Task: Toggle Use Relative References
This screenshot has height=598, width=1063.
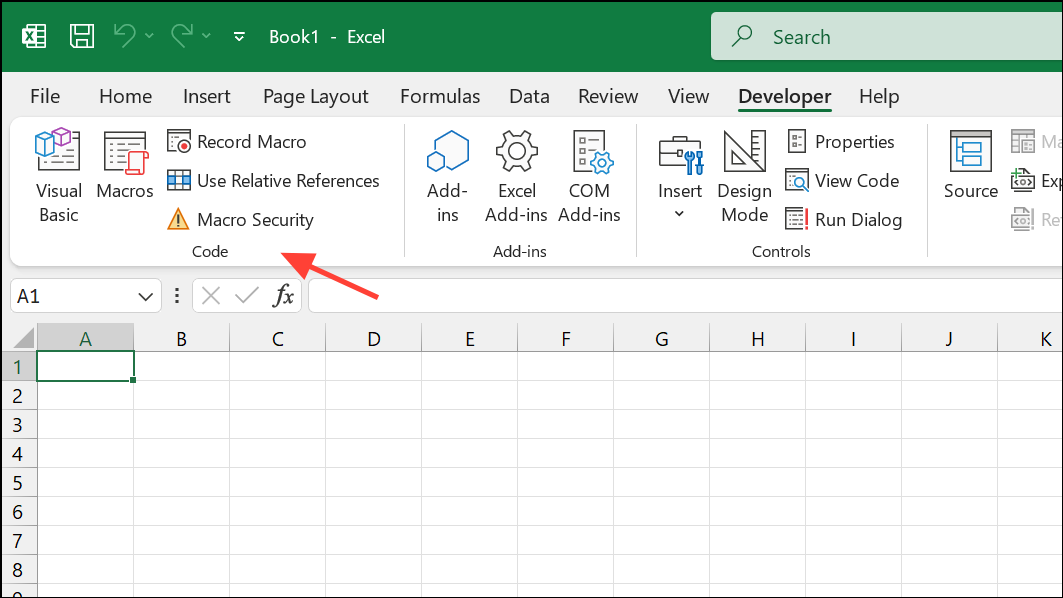Action: pyautogui.click(x=274, y=181)
